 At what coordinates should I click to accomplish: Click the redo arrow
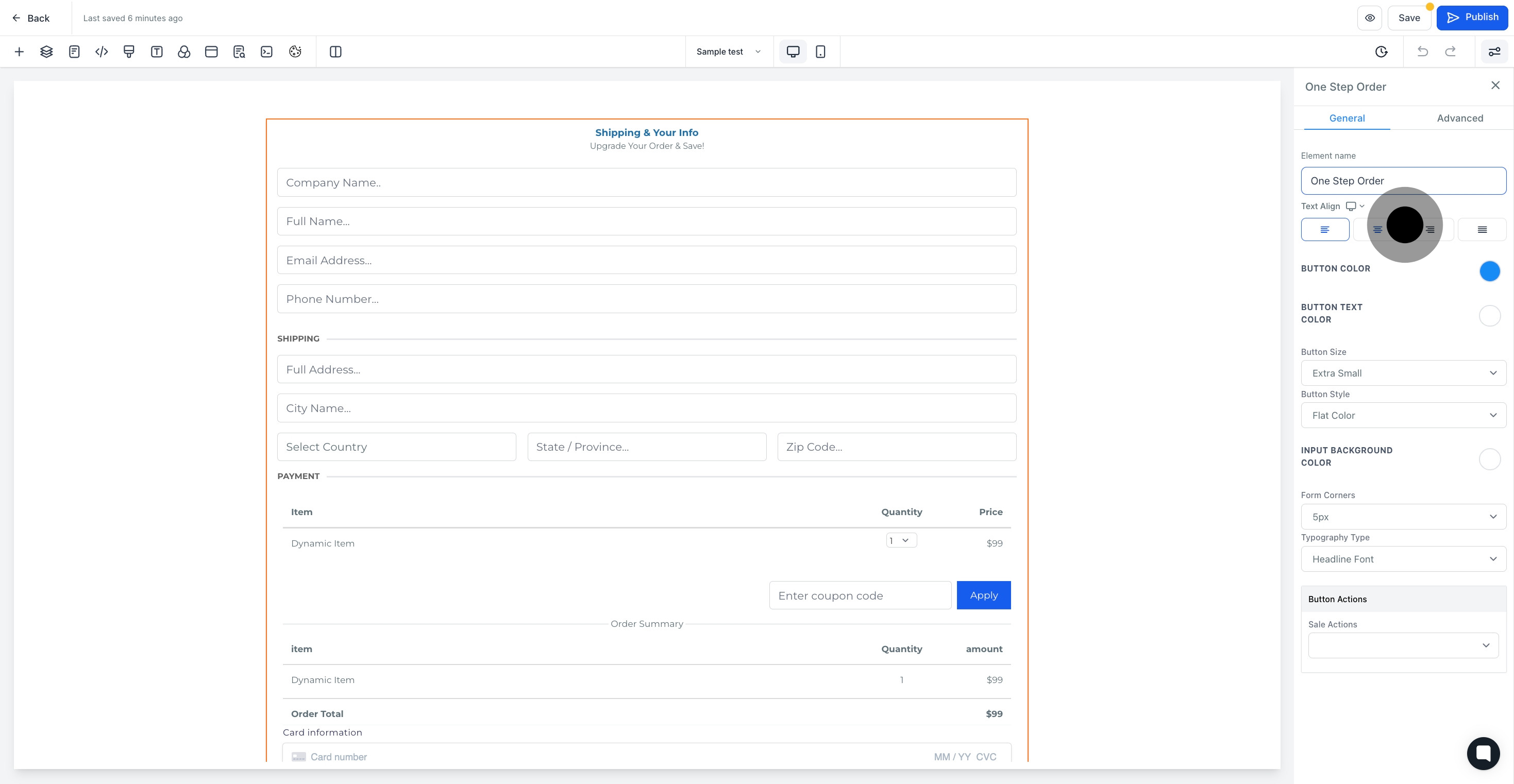tap(1451, 52)
